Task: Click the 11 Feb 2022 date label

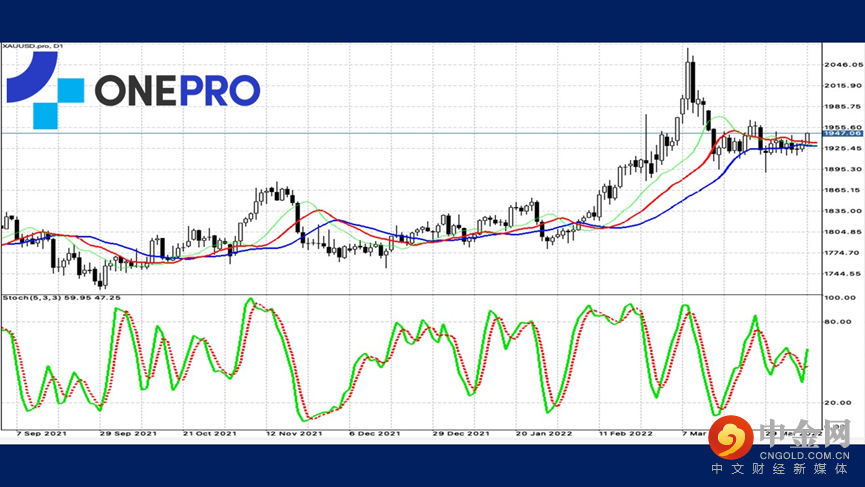Action: coord(626,434)
